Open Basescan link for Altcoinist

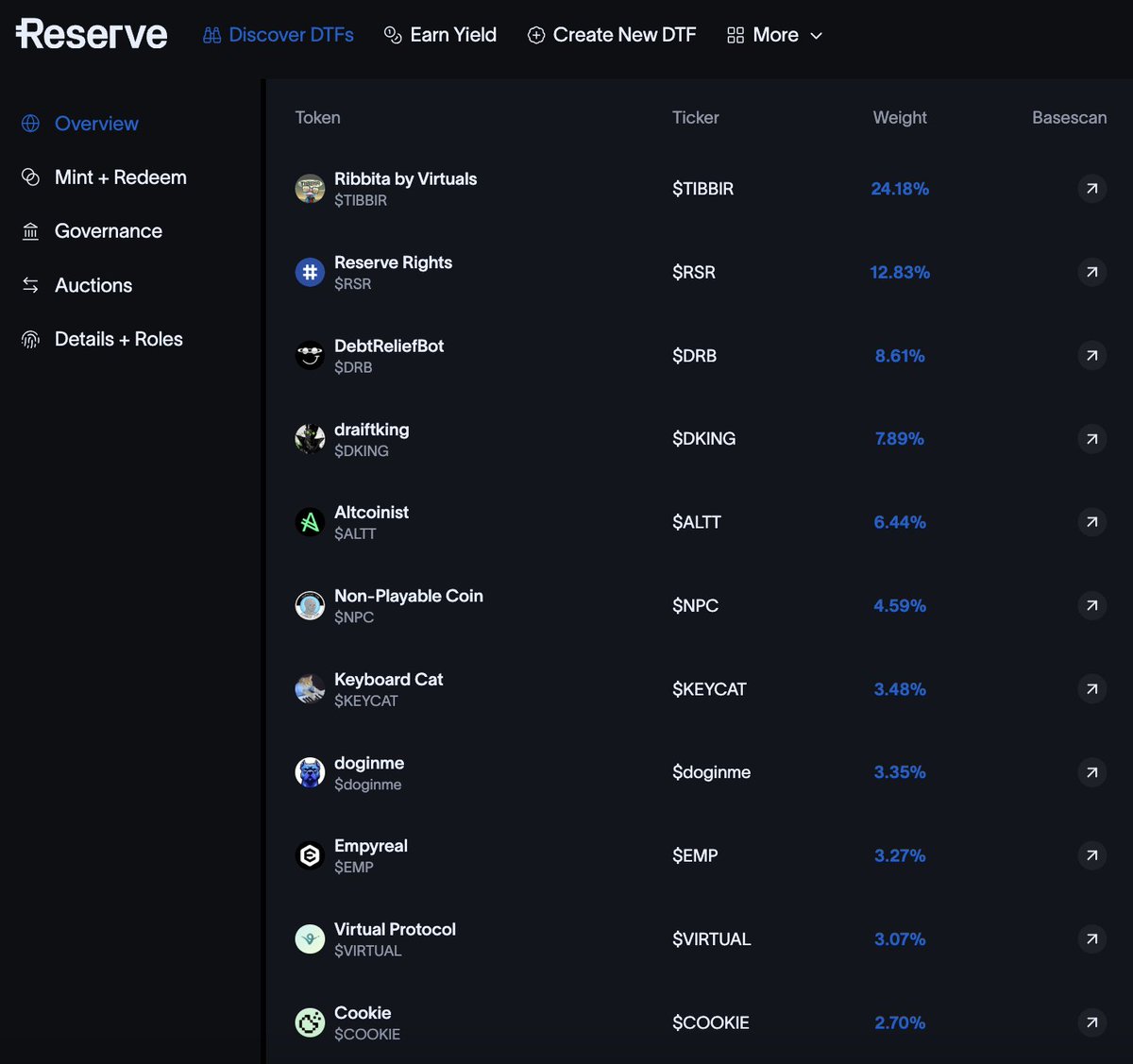1091,522
